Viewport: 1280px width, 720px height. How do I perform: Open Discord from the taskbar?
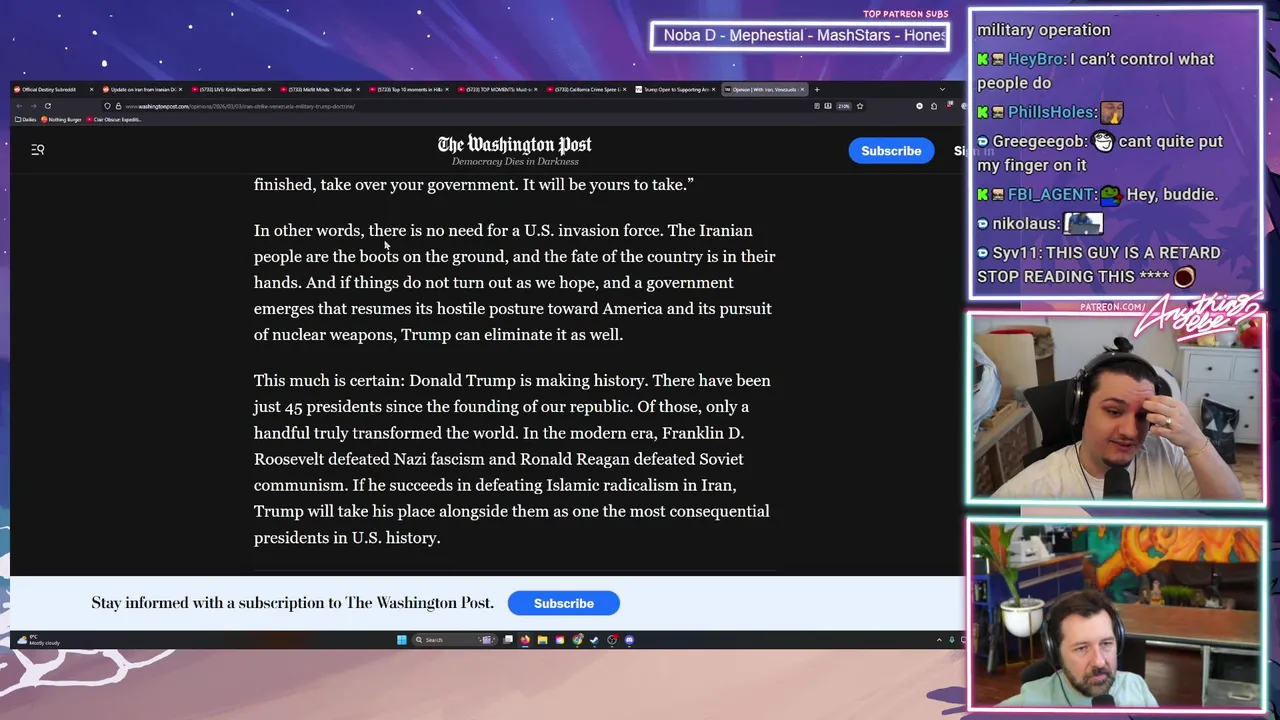(629, 640)
